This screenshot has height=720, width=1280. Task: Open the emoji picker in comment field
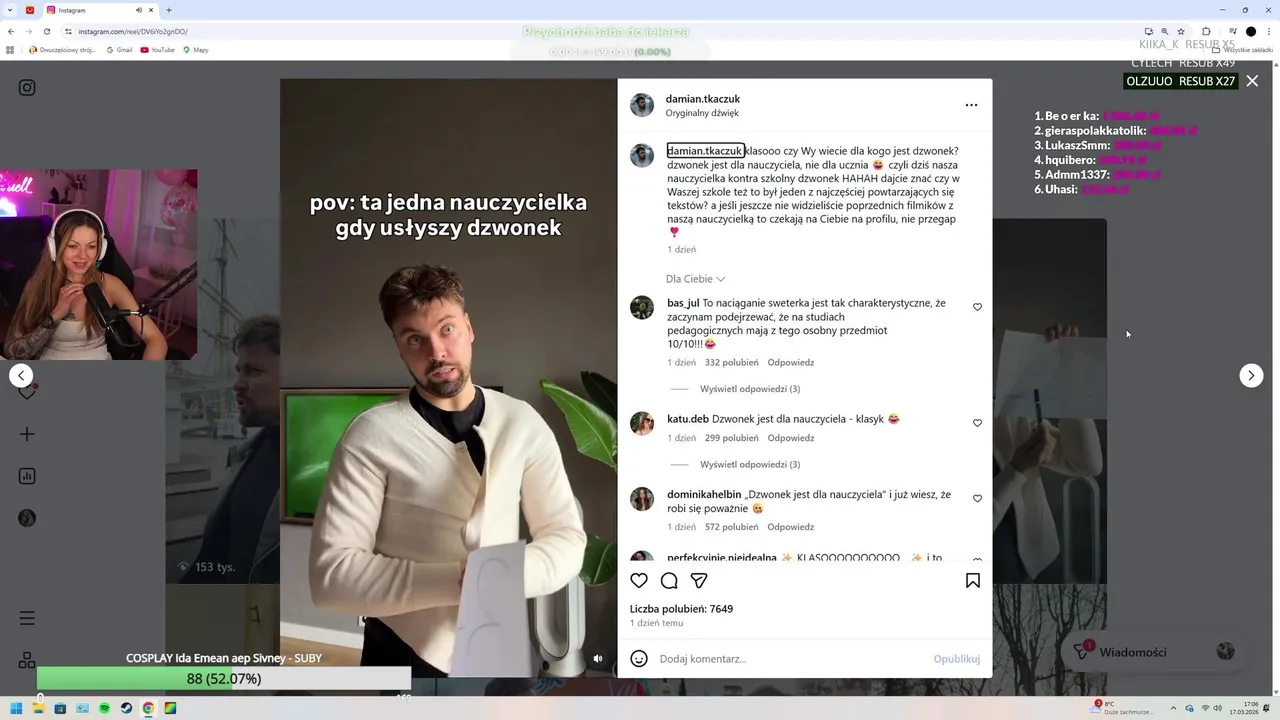tap(639, 659)
